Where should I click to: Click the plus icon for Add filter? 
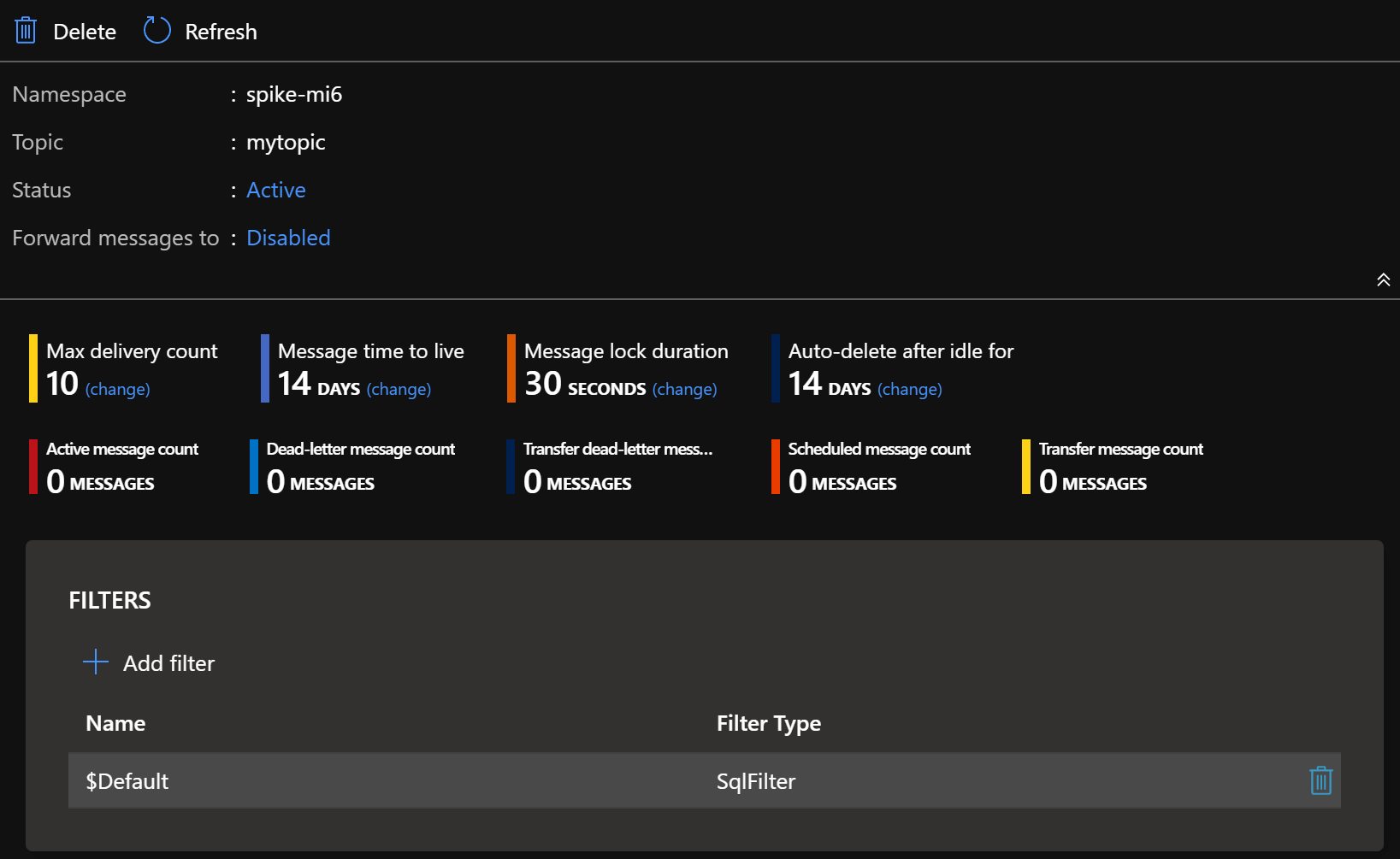click(96, 662)
